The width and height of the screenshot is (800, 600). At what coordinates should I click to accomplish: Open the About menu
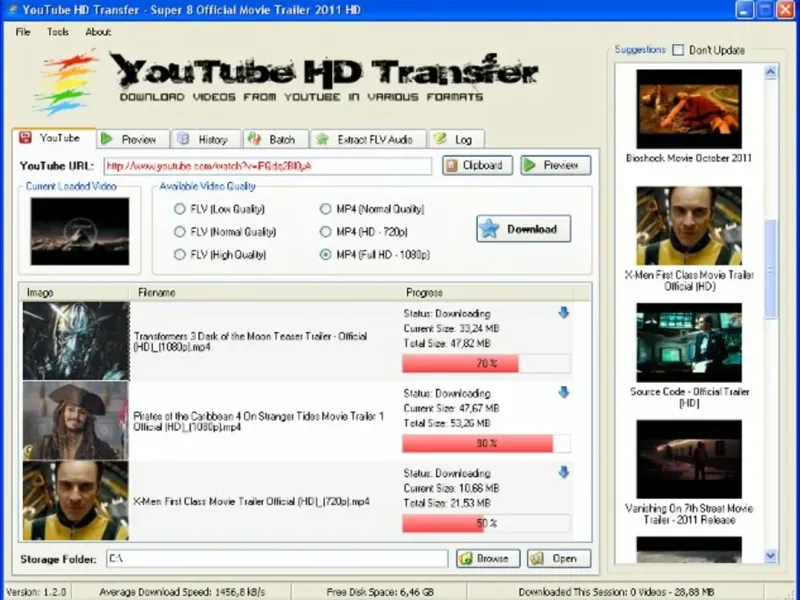coord(98,32)
